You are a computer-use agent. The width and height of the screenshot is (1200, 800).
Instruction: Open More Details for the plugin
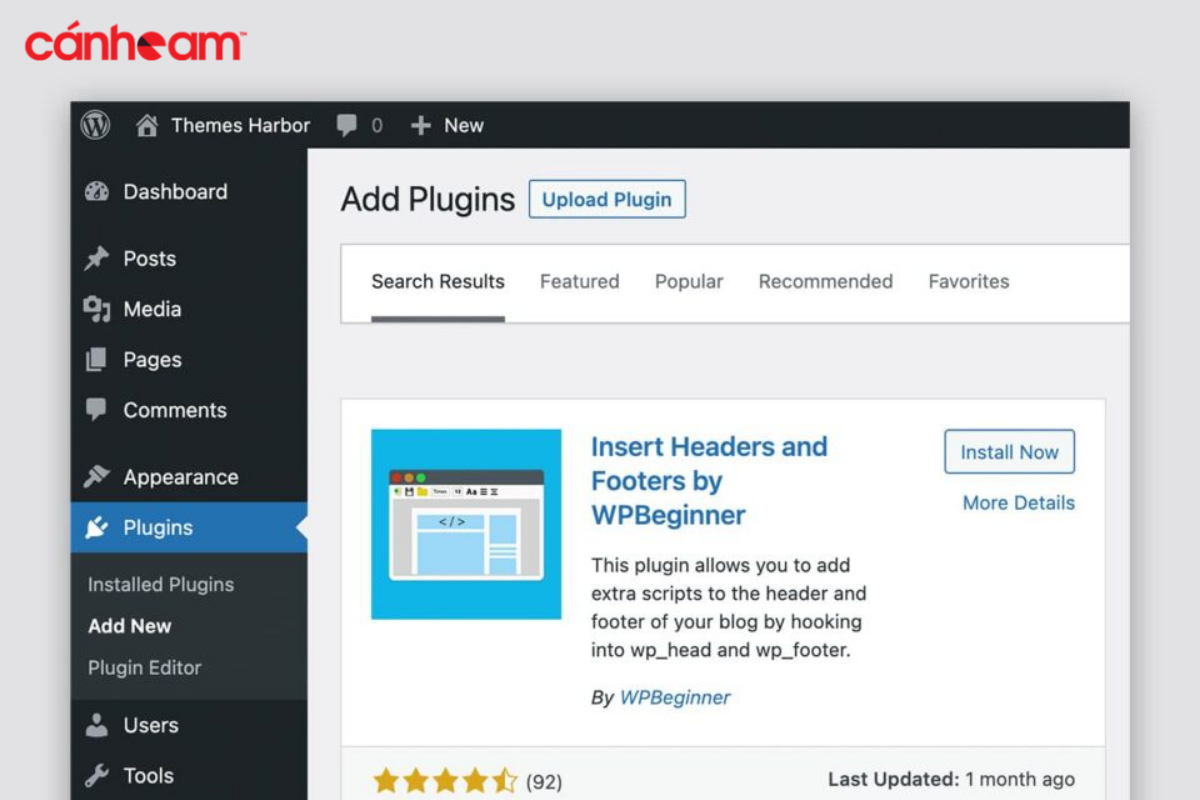pyautogui.click(x=1019, y=503)
